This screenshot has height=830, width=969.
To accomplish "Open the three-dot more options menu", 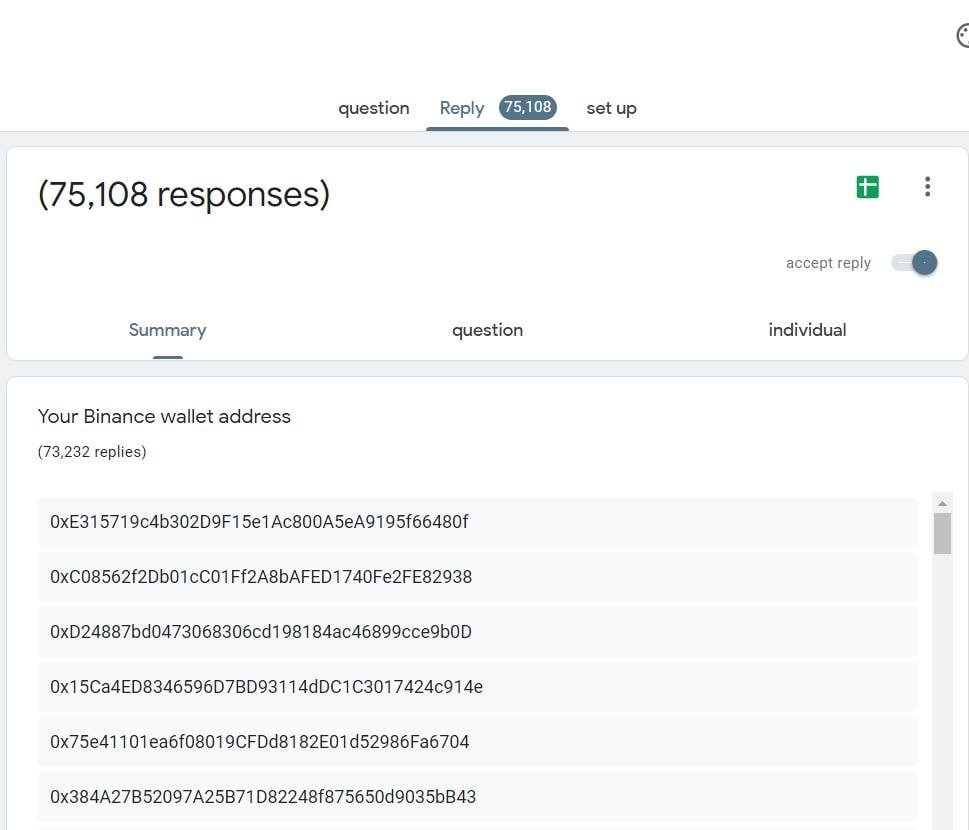I will (927, 187).
